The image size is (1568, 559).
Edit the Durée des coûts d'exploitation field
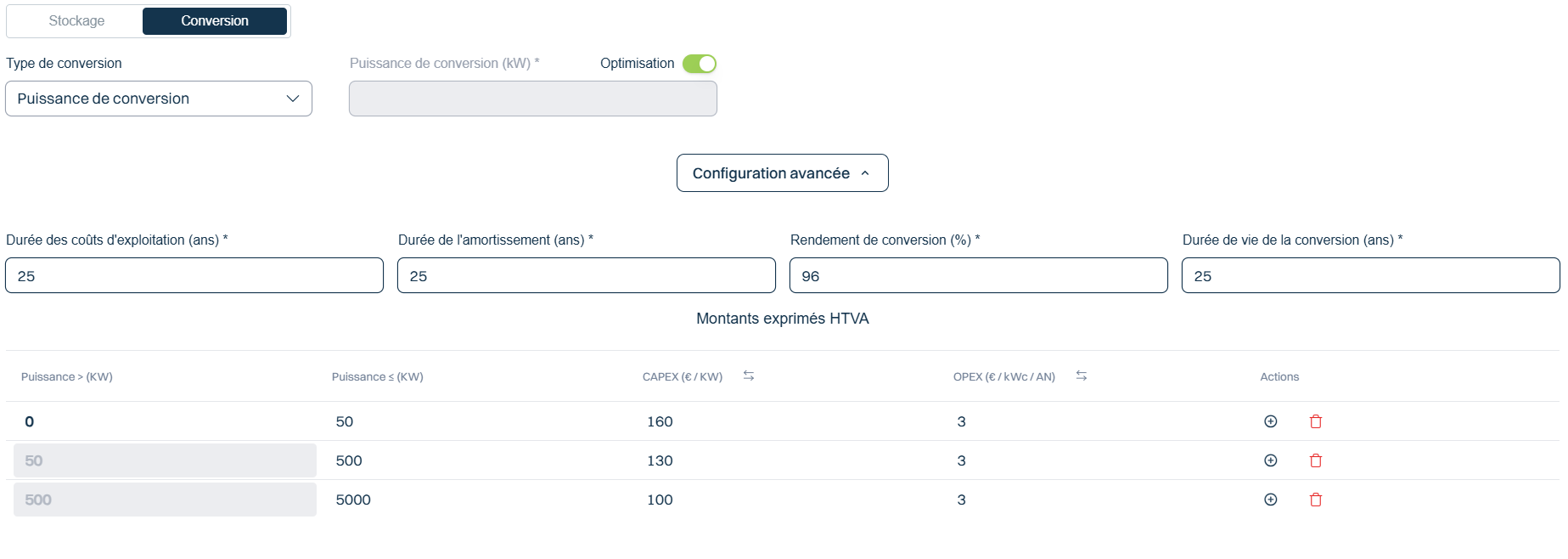194,275
